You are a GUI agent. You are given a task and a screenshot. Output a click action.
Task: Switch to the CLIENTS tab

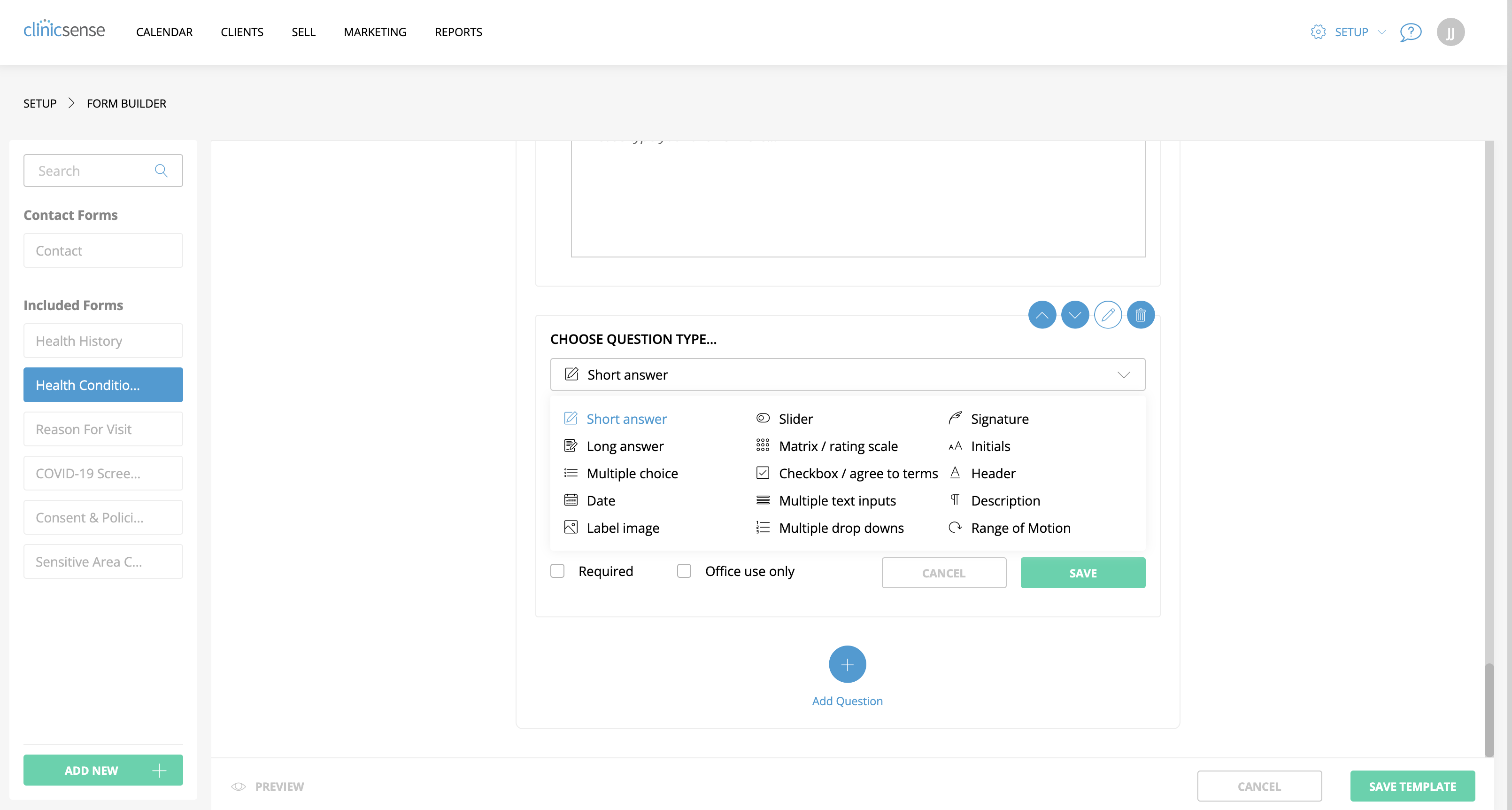(242, 32)
